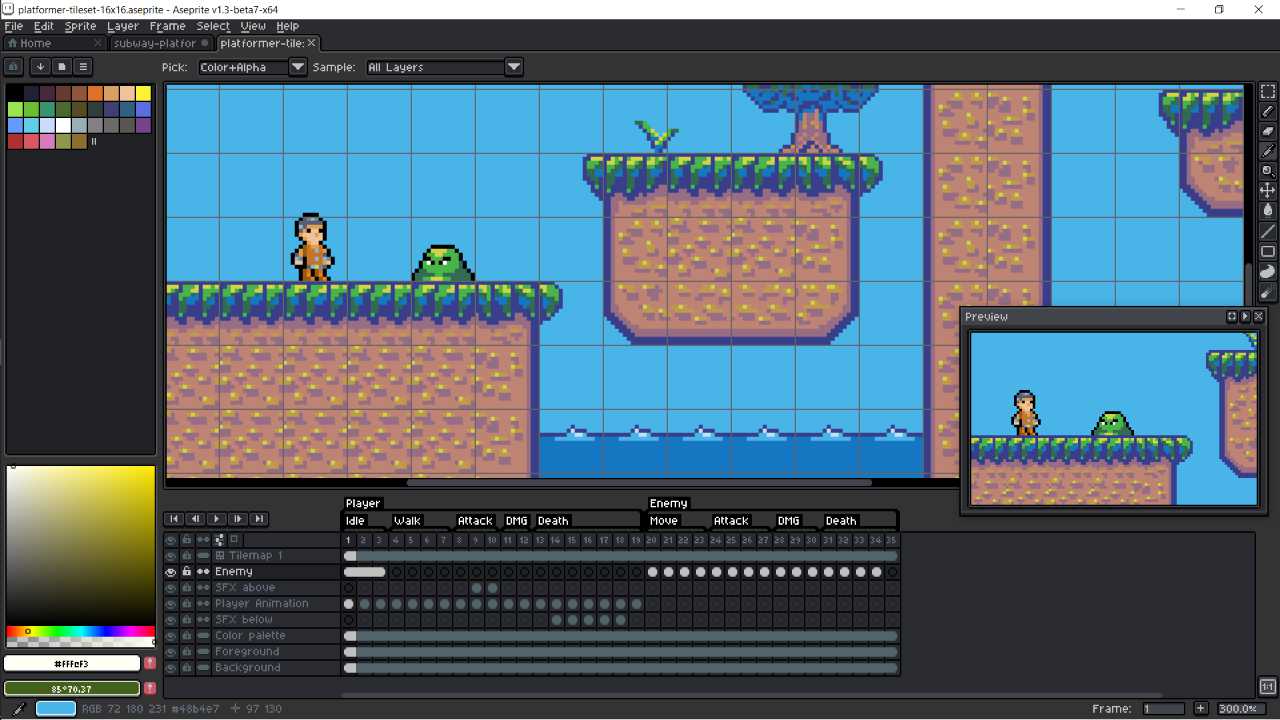Click the background color warning icon
Image resolution: width=1280 pixels, height=720 pixels.
[150, 688]
